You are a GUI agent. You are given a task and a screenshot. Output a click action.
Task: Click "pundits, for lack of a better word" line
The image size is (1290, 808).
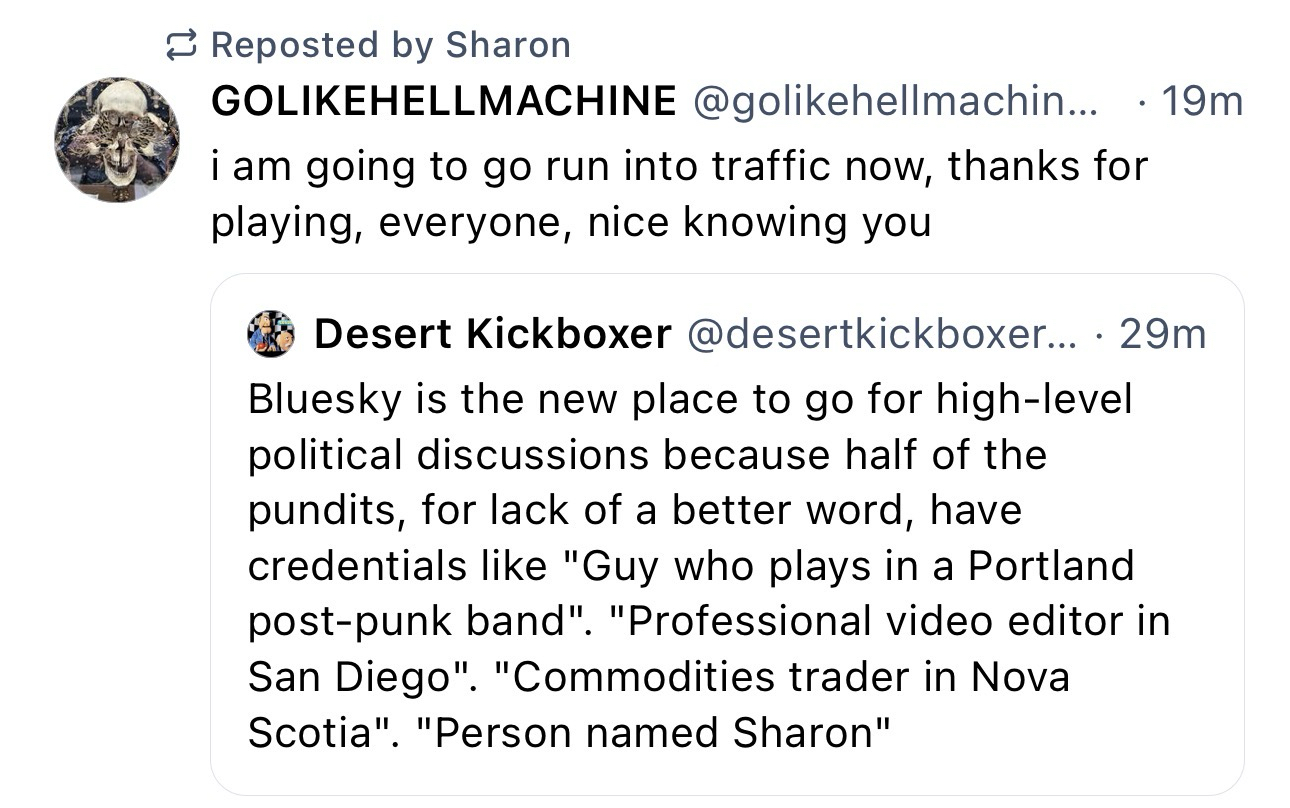click(634, 511)
